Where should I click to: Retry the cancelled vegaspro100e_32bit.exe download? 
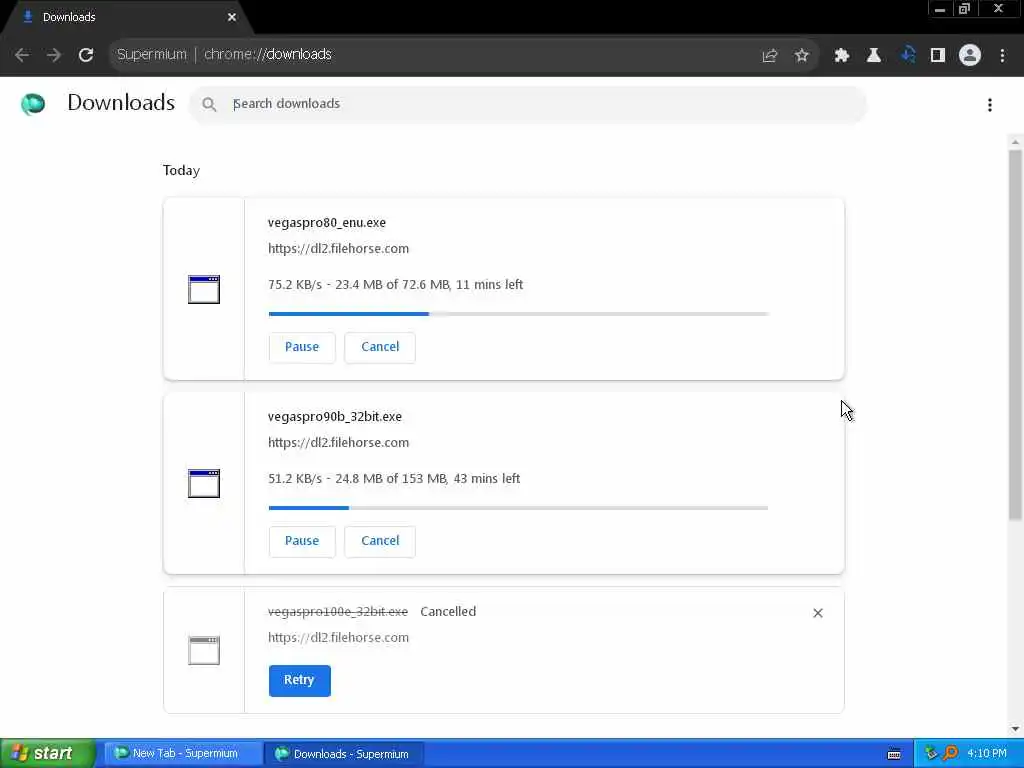pyautogui.click(x=299, y=680)
